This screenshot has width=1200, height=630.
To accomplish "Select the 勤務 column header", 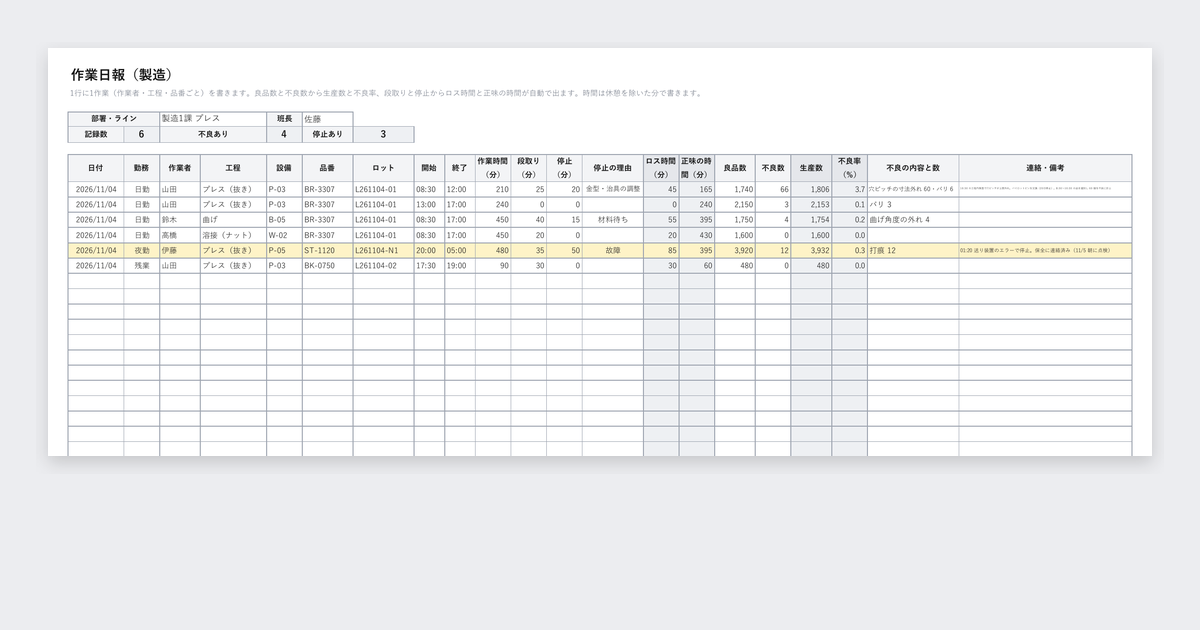I will click(x=142, y=168).
